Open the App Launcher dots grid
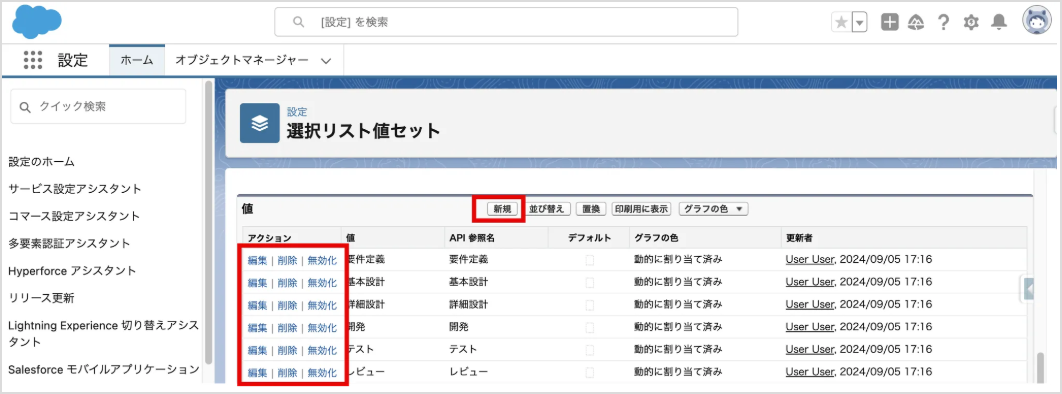 (x=33, y=60)
